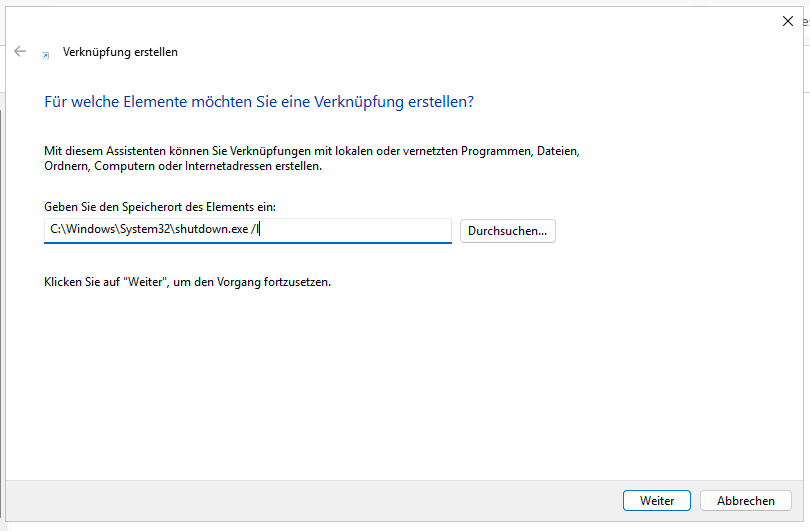Screen dimensions: 810x531
Task: Close the Verknüpfung erstellen dialog with X
Action: pos(787,20)
